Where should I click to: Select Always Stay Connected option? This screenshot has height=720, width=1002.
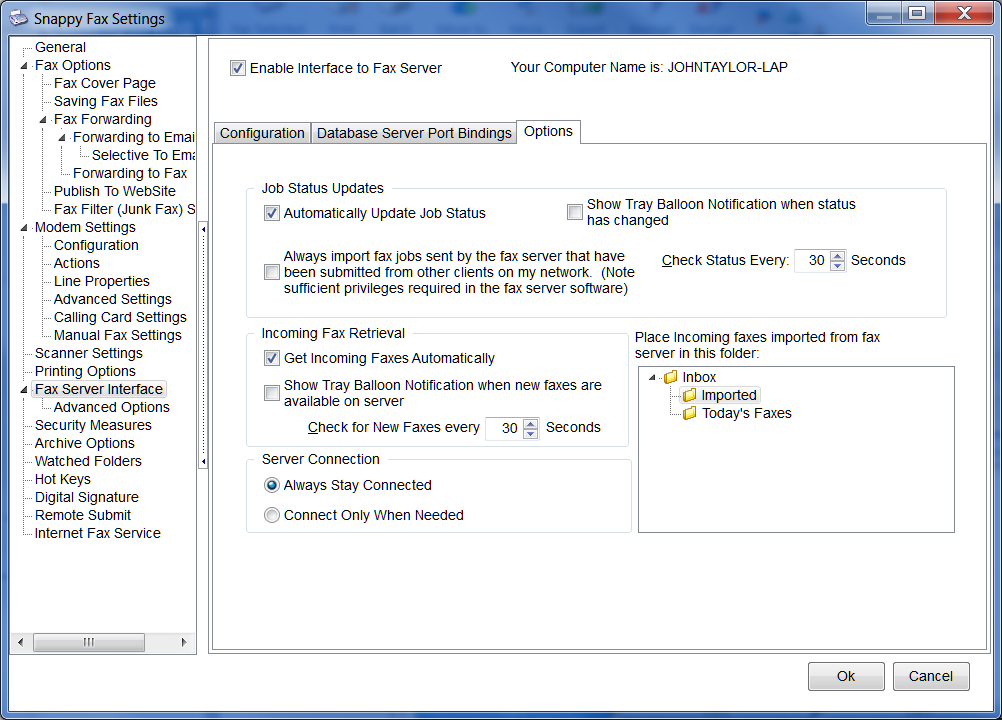pos(272,485)
